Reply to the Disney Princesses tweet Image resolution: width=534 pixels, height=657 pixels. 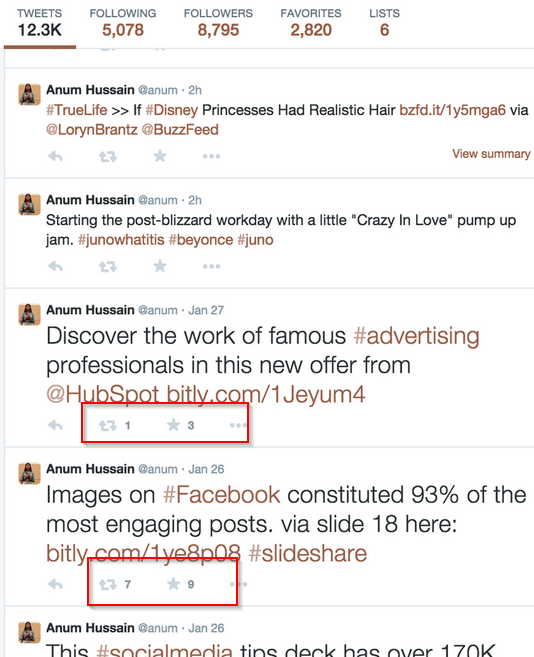[55, 157]
